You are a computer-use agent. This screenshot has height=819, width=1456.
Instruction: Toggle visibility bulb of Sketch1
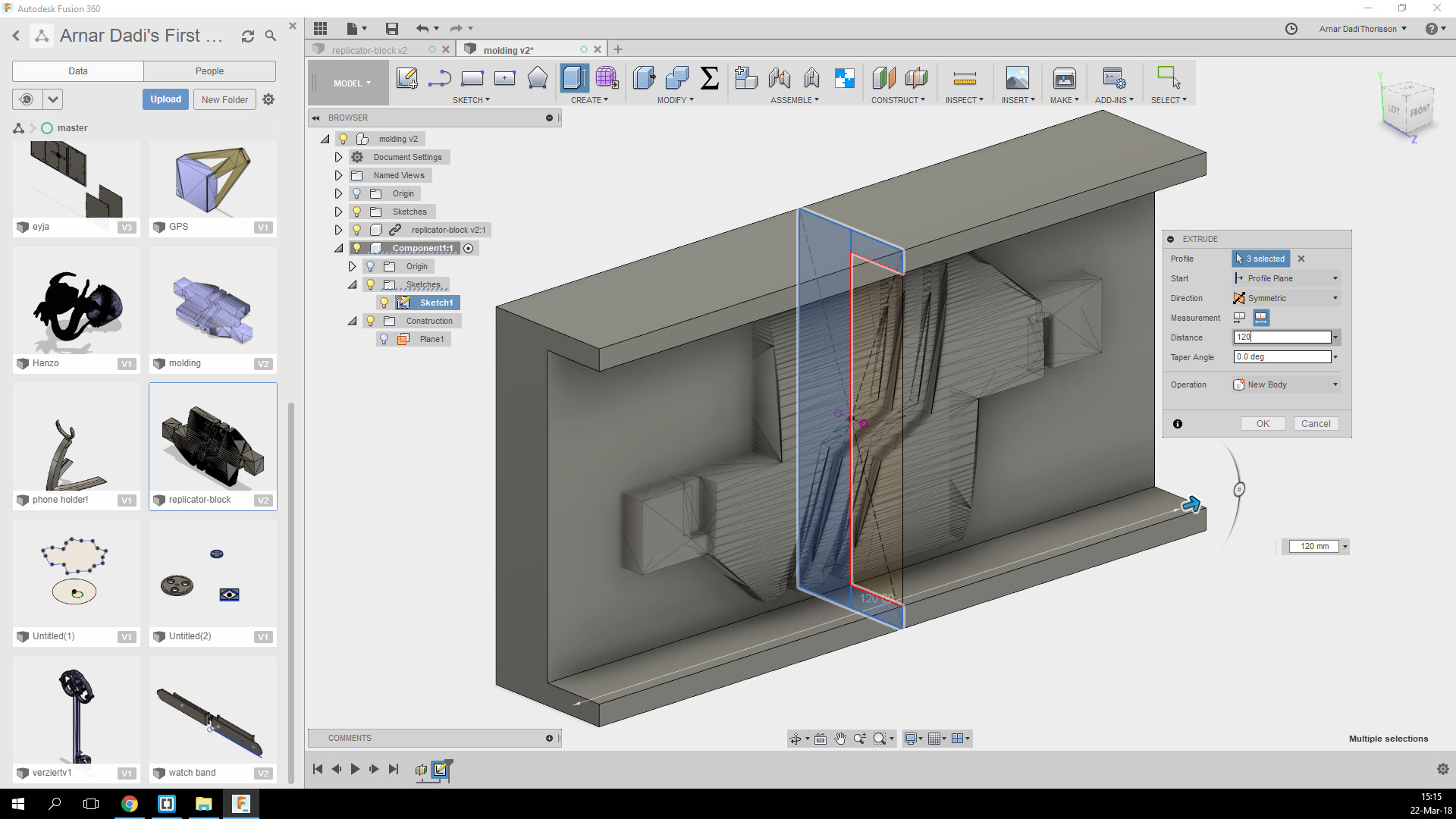(384, 303)
